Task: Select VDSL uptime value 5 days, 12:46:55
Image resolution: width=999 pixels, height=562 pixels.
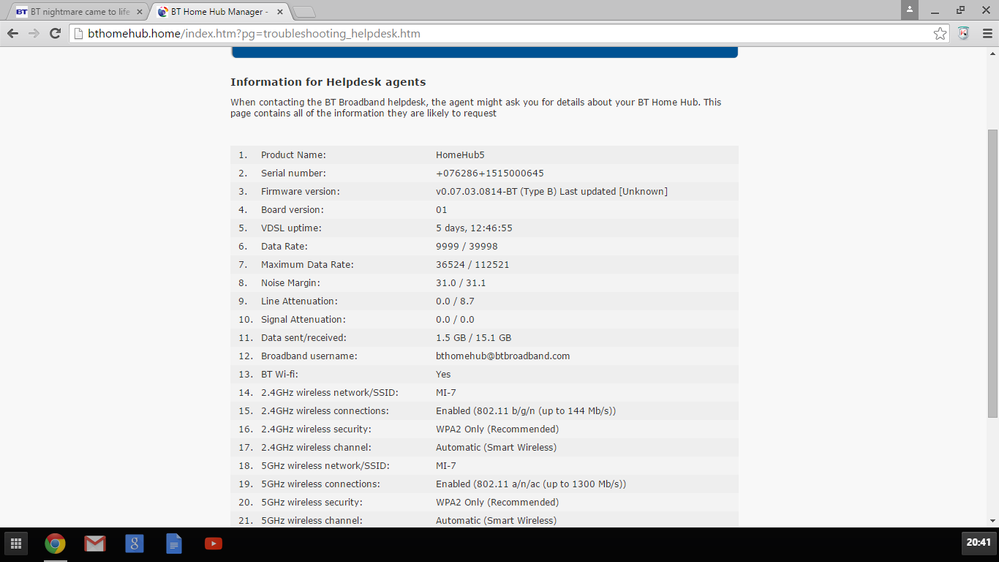Action: (x=474, y=228)
